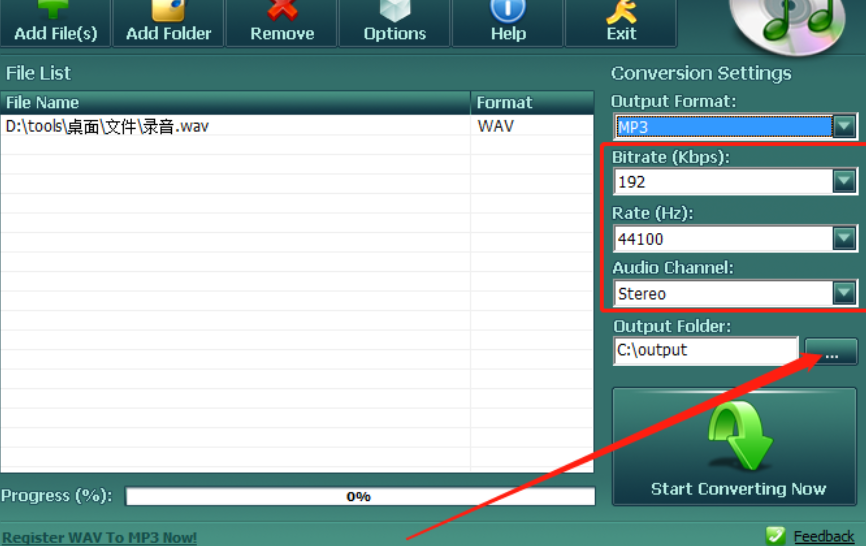
Task: Click the browse "..." output folder button
Action: [831, 351]
